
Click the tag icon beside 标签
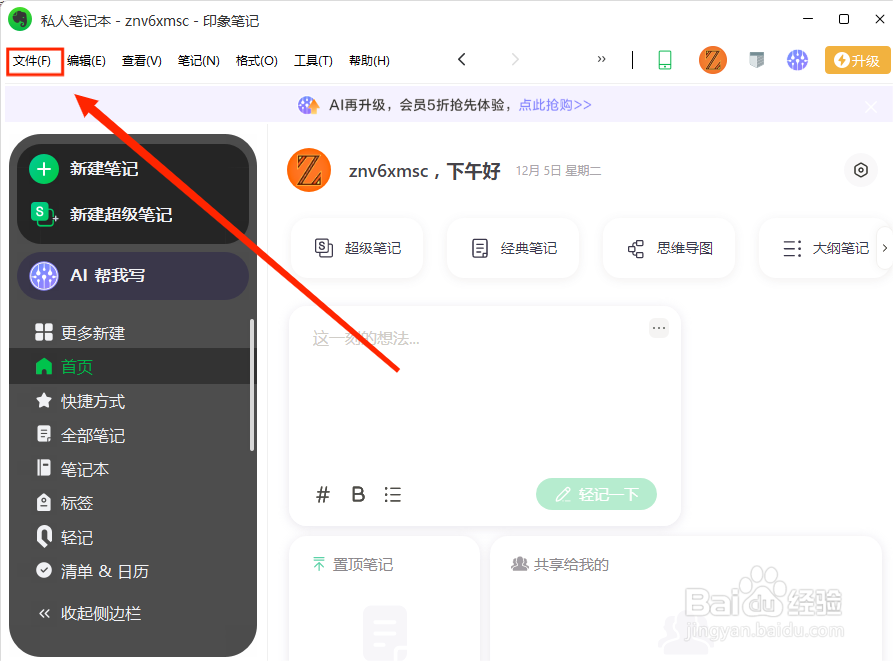coord(44,503)
